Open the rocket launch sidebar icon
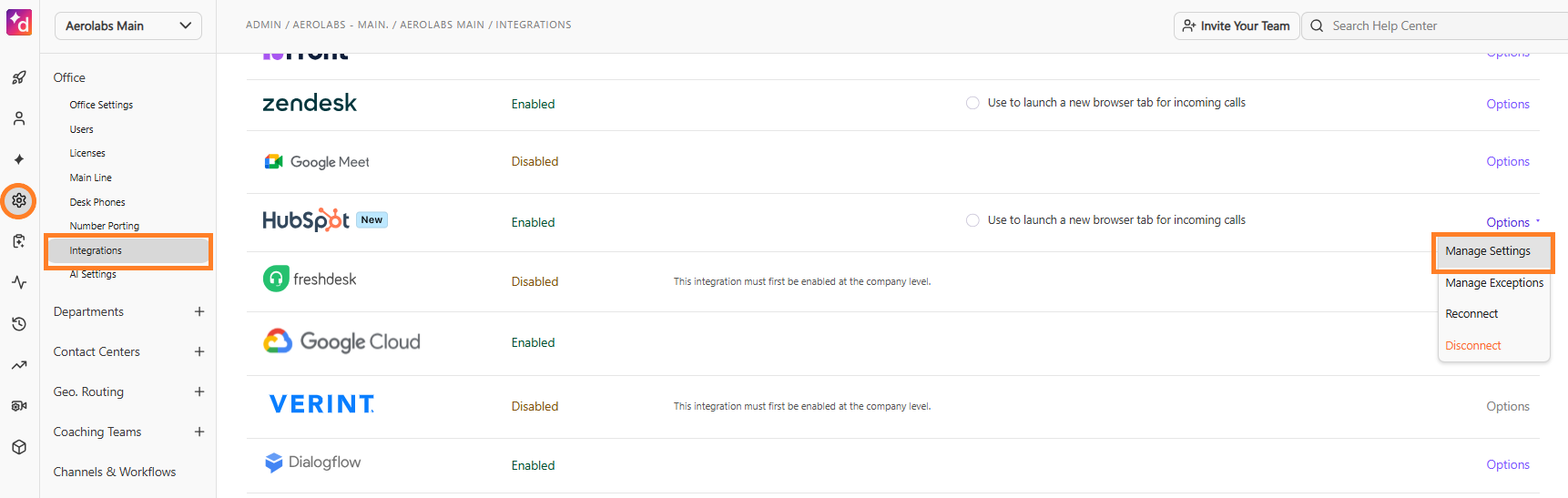 [19, 77]
